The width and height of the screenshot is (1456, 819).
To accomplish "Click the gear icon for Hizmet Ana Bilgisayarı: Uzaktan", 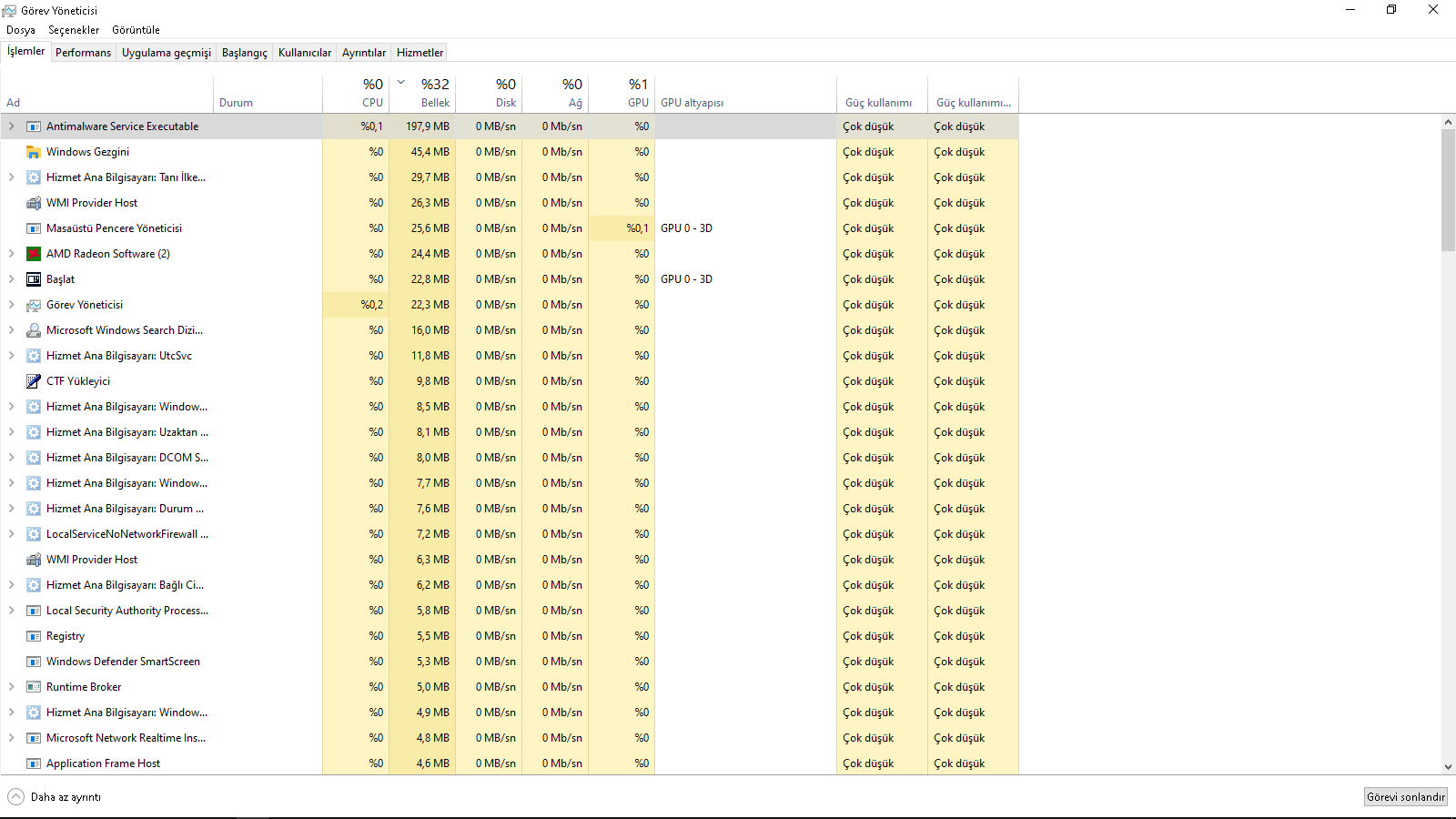I will pyautogui.click(x=34, y=432).
